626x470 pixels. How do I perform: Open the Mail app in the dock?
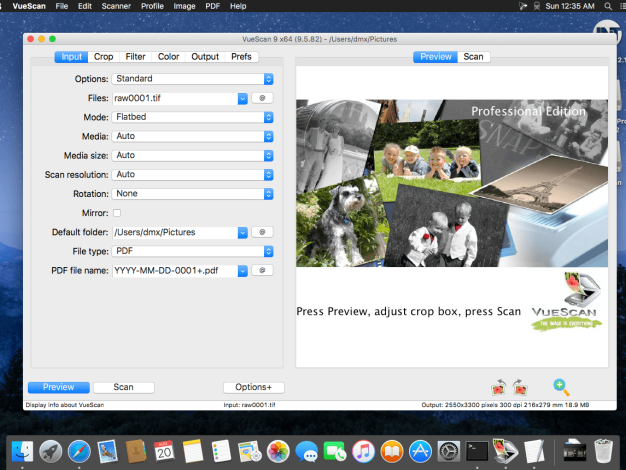(x=107, y=452)
